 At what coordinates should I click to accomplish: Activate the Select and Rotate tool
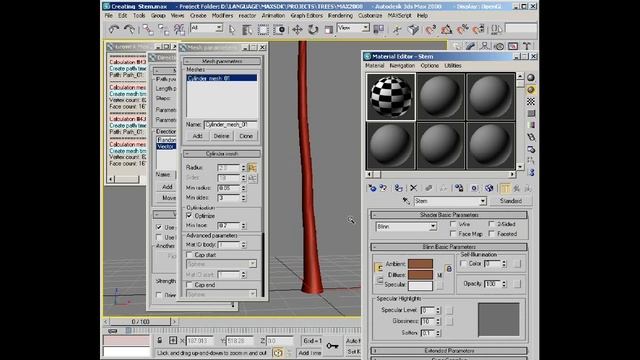[x=313, y=29]
